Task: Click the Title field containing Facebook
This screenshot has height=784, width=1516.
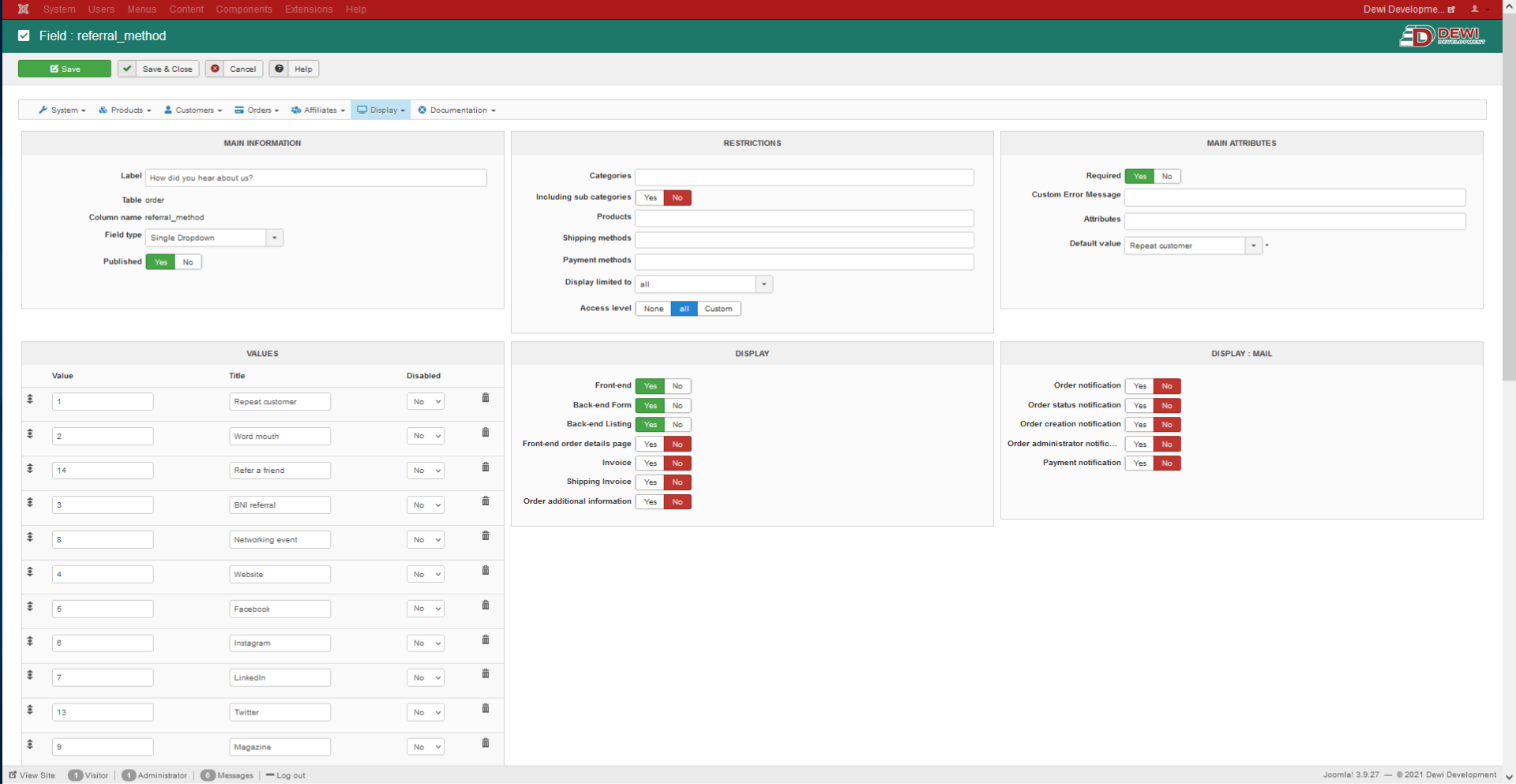Action: click(280, 609)
